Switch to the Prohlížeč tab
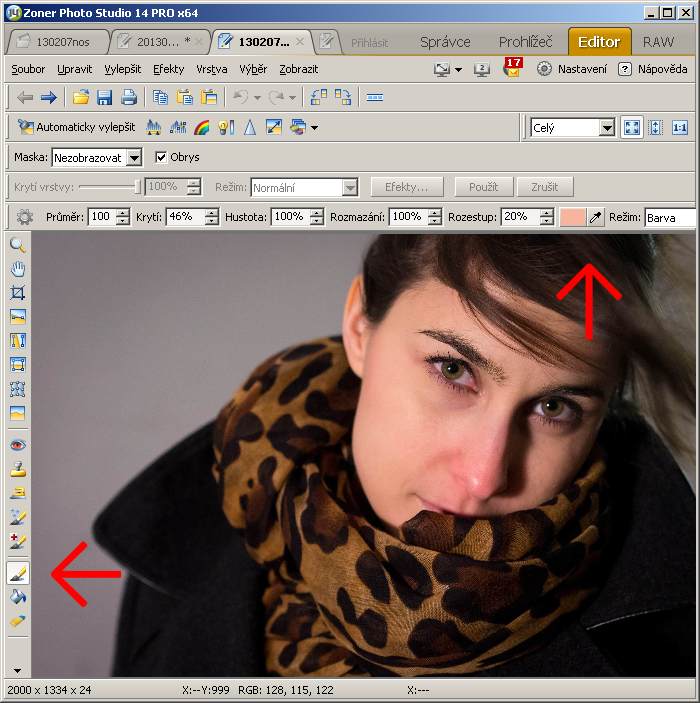700x703 pixels. pyautogui.click(x=525, y=42)
